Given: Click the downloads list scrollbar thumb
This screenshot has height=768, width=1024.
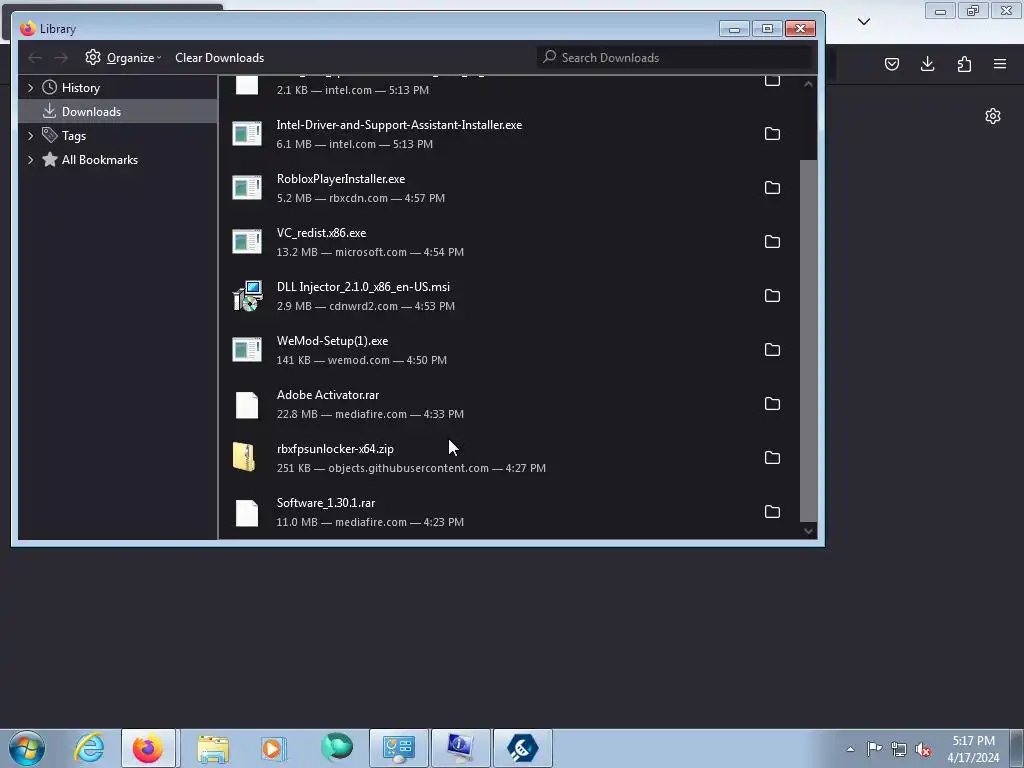Looking at the screenshot, I should [x=808, y=340].
